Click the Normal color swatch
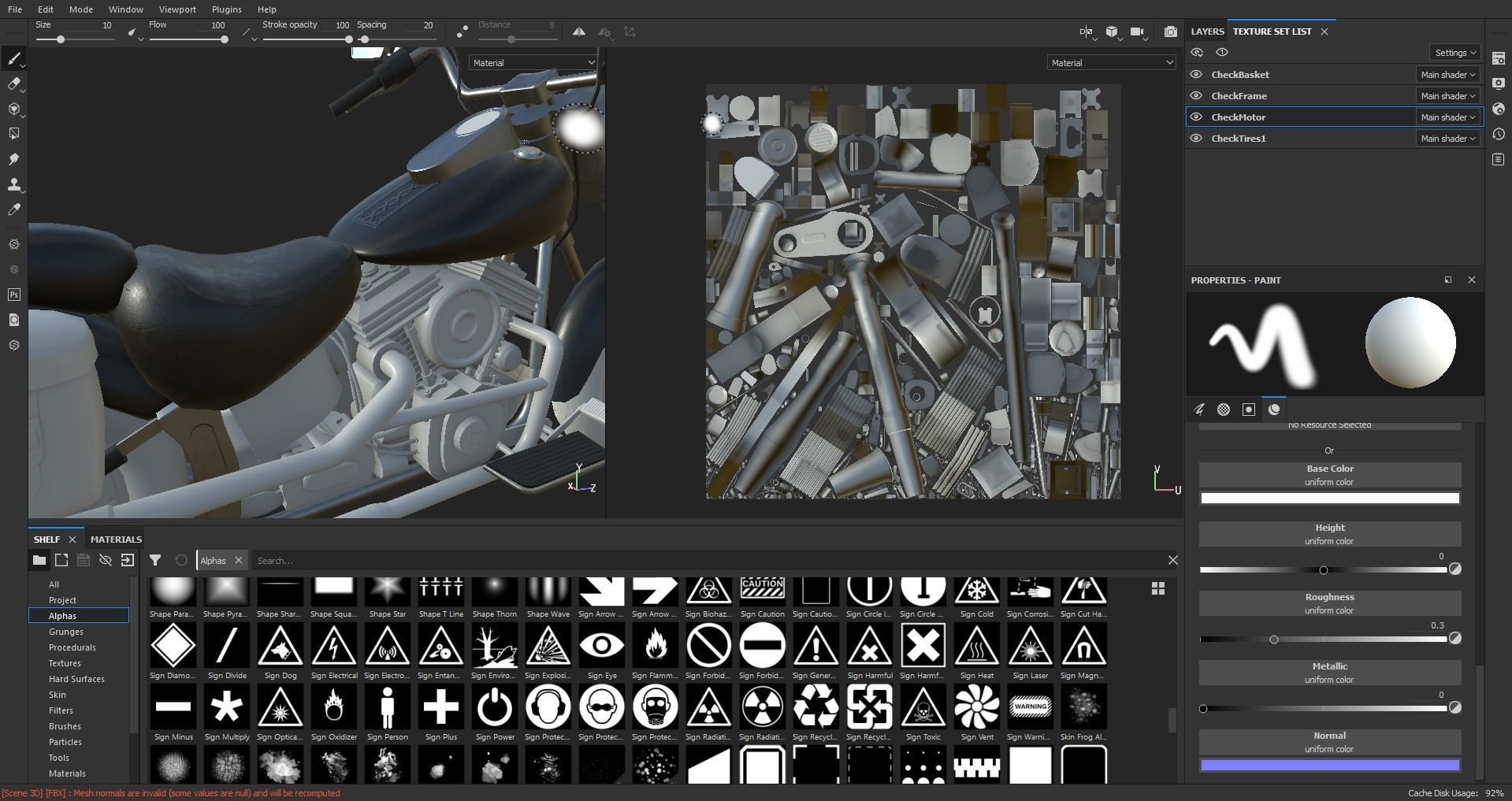 click(1330, 765)
